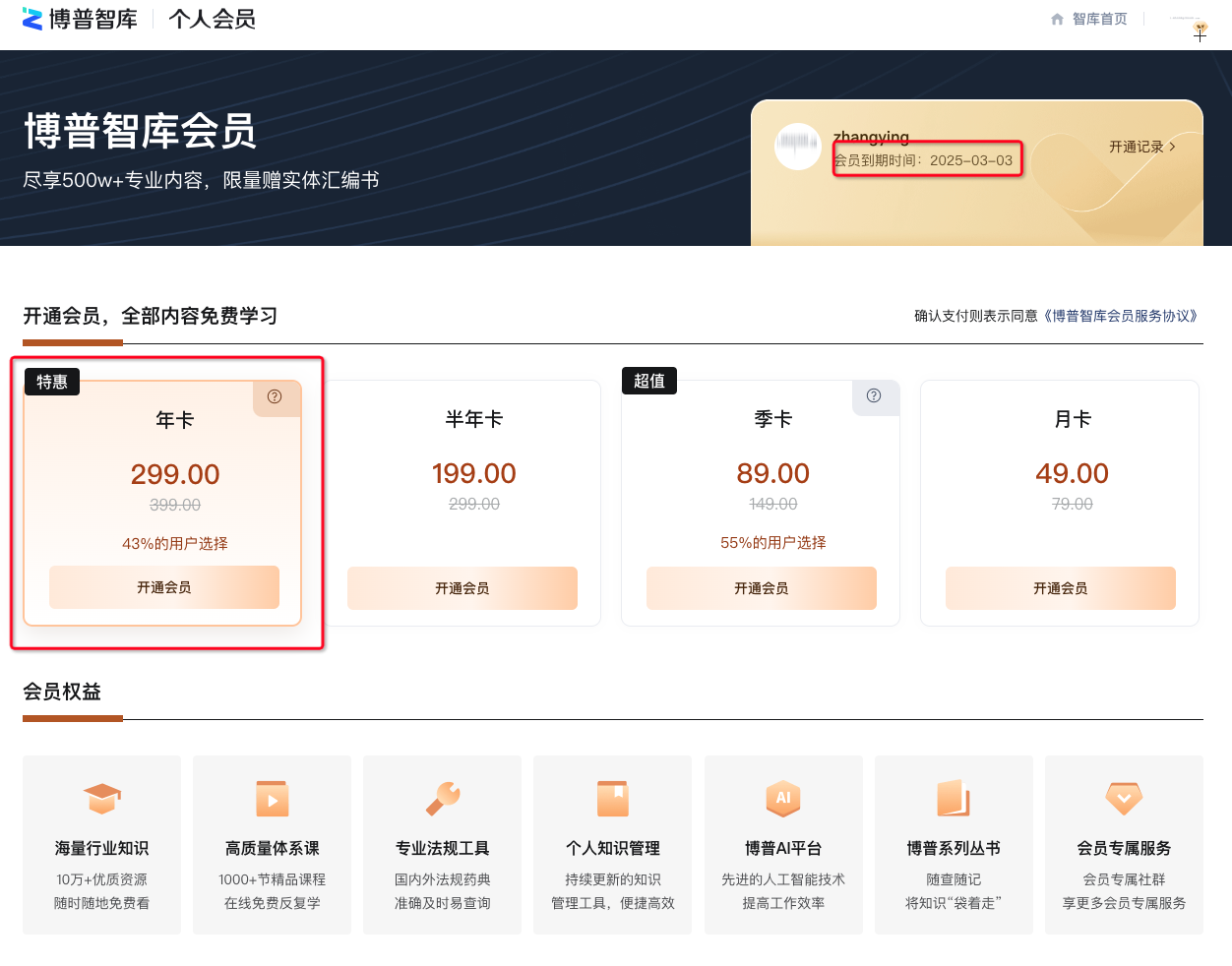Image resolution: width=1232 pixels, height=966 pixels.
Task: Click the help question icon on 年卡
Action: tap(275, 396)
